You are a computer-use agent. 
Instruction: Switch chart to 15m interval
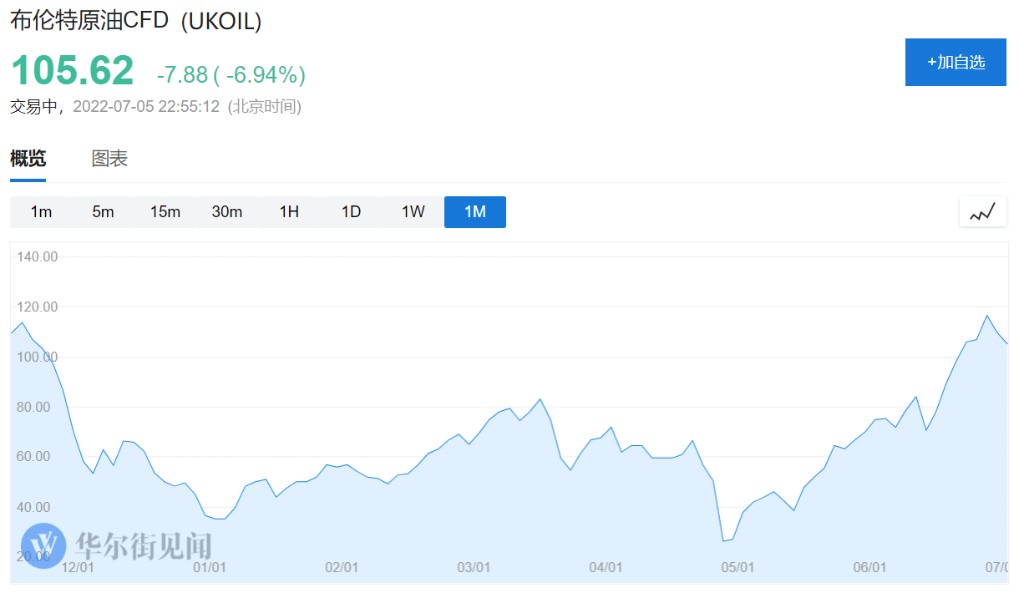(165, 212)
